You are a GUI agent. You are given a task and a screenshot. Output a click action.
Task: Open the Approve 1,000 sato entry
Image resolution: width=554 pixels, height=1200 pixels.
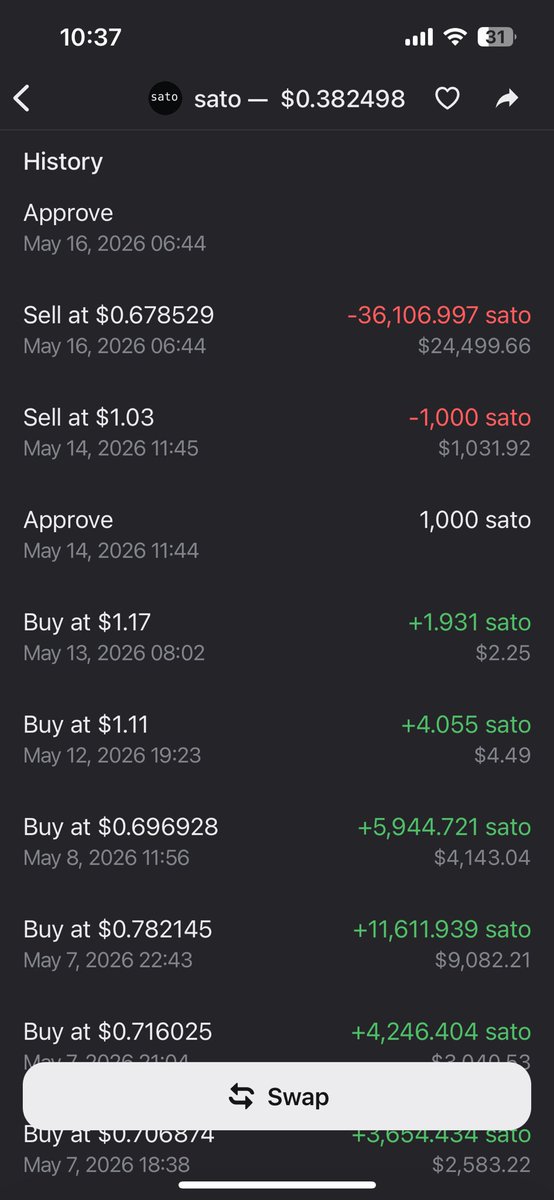click(277, 534)
